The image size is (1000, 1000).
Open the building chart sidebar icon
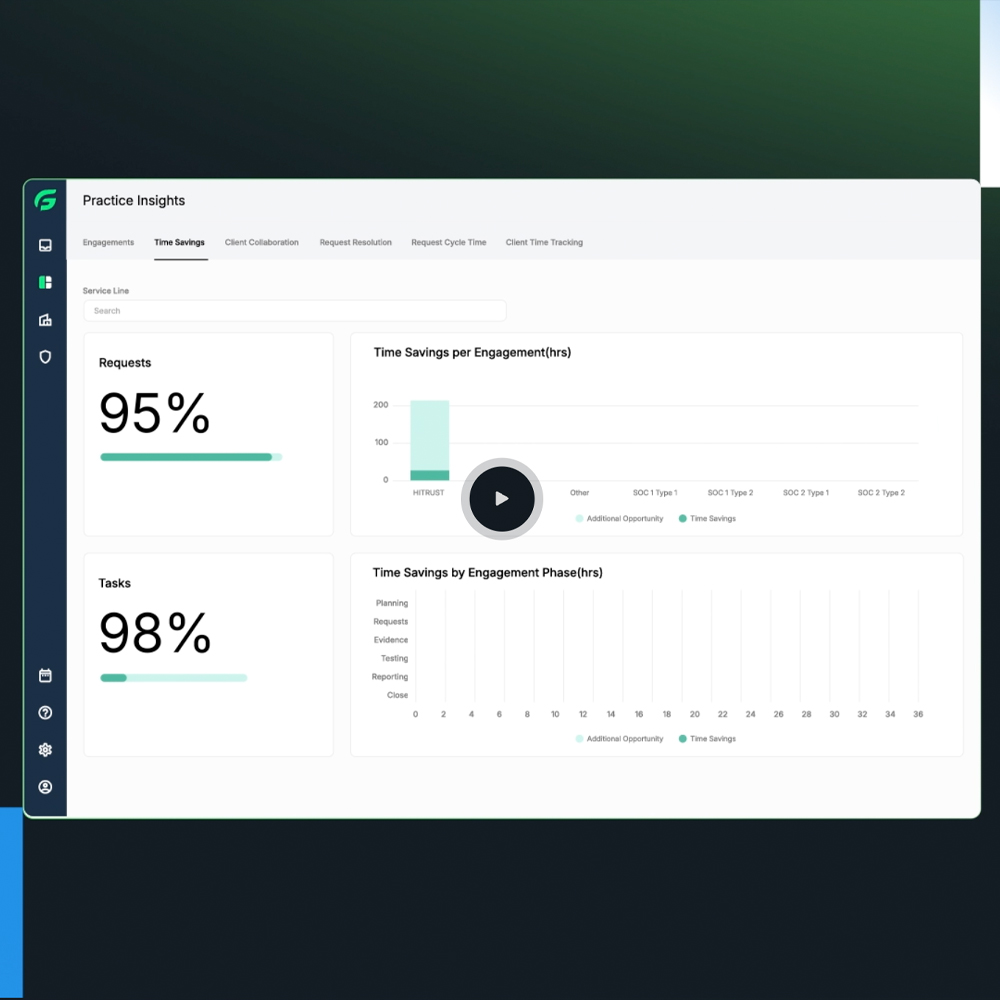[x=45, y=320]
